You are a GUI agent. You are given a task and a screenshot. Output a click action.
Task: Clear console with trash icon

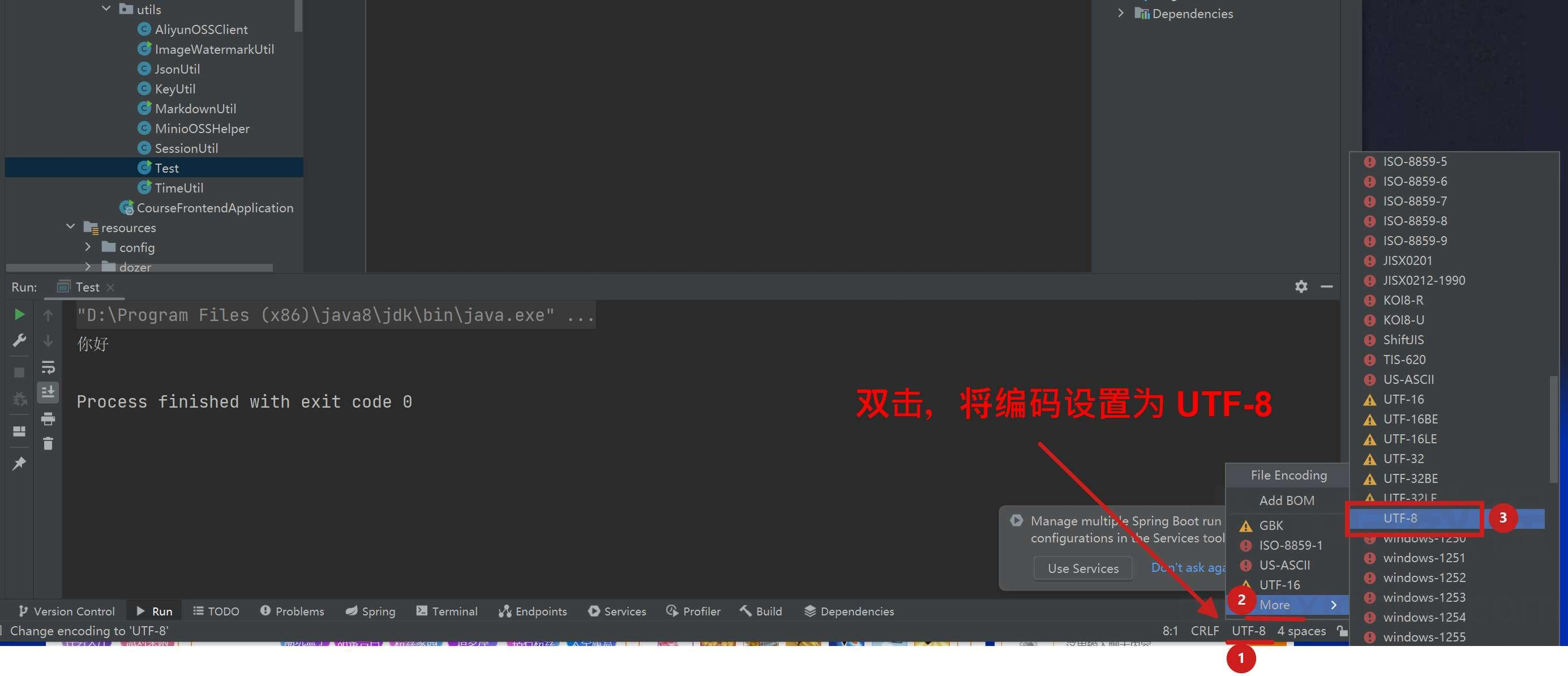click(x=48, y=444)
